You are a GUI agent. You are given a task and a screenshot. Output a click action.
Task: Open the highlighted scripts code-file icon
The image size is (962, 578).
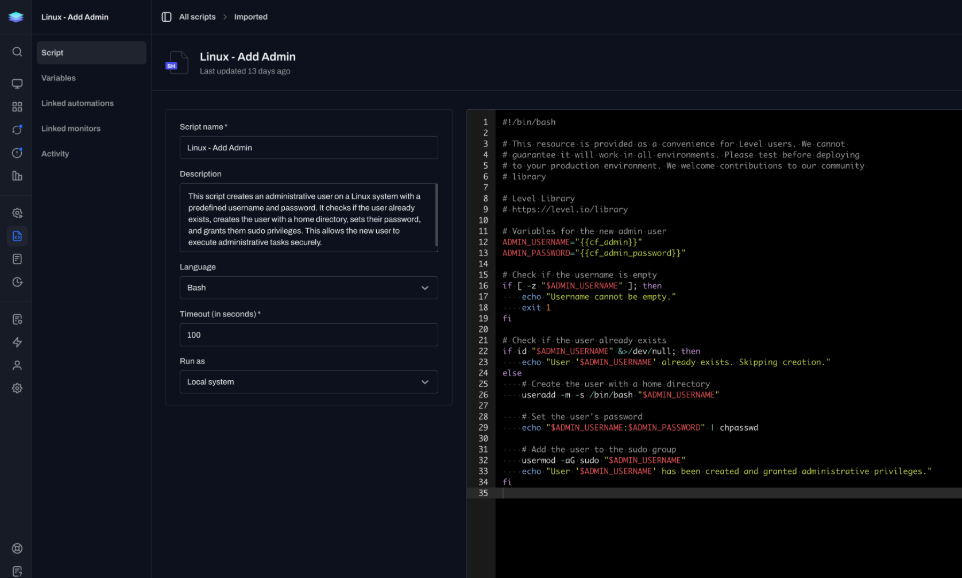pyautogui.click(x=17, y=236)
